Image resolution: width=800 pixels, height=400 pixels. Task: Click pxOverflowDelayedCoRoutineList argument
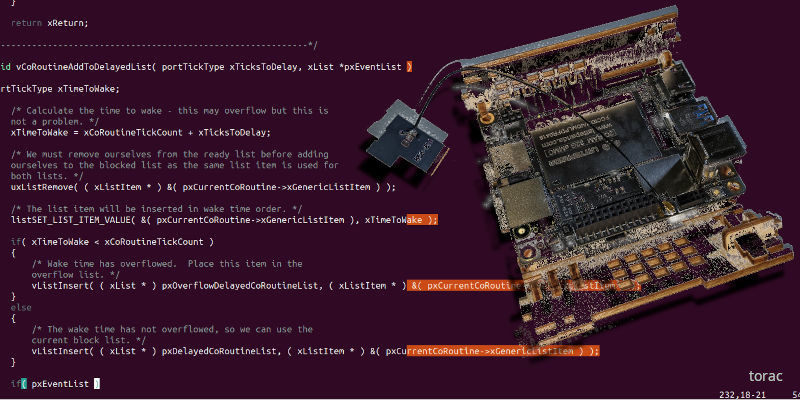click(x=240, y=286)
